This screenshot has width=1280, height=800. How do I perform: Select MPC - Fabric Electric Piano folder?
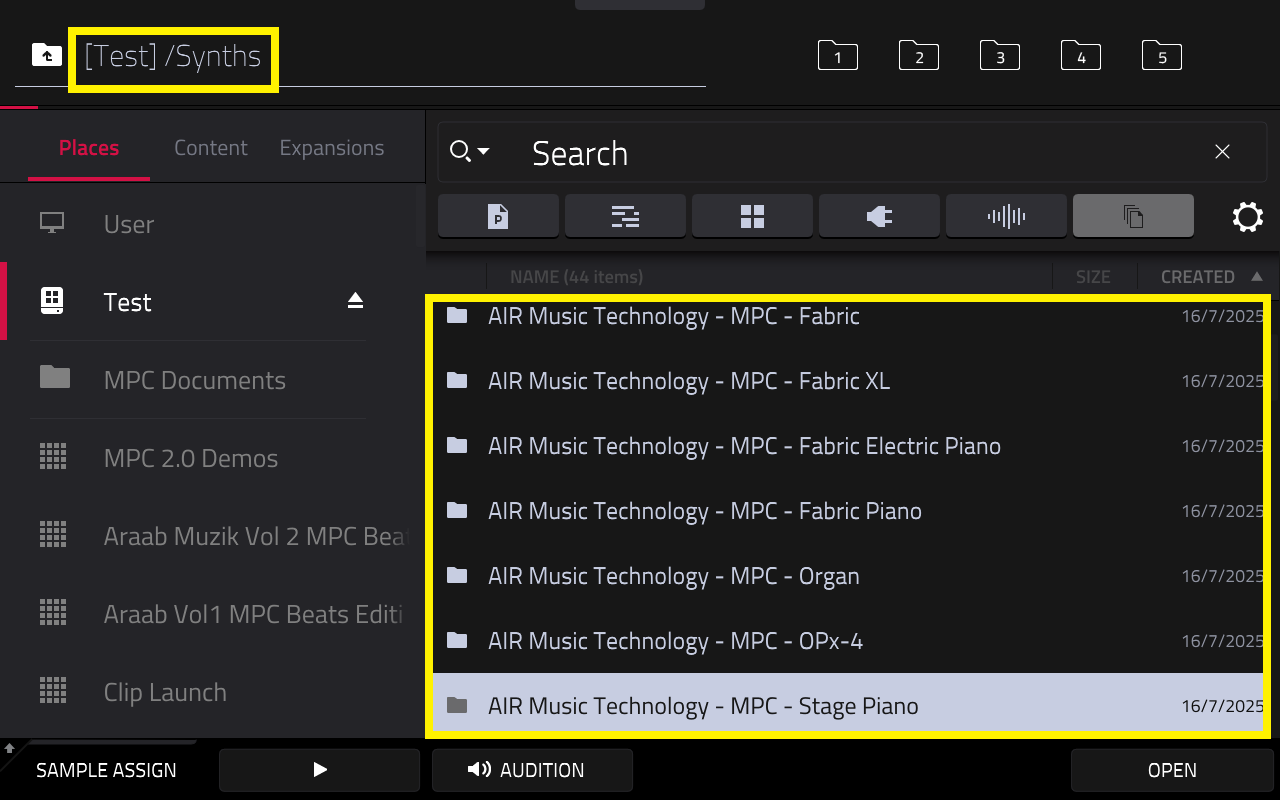[849, 446]
